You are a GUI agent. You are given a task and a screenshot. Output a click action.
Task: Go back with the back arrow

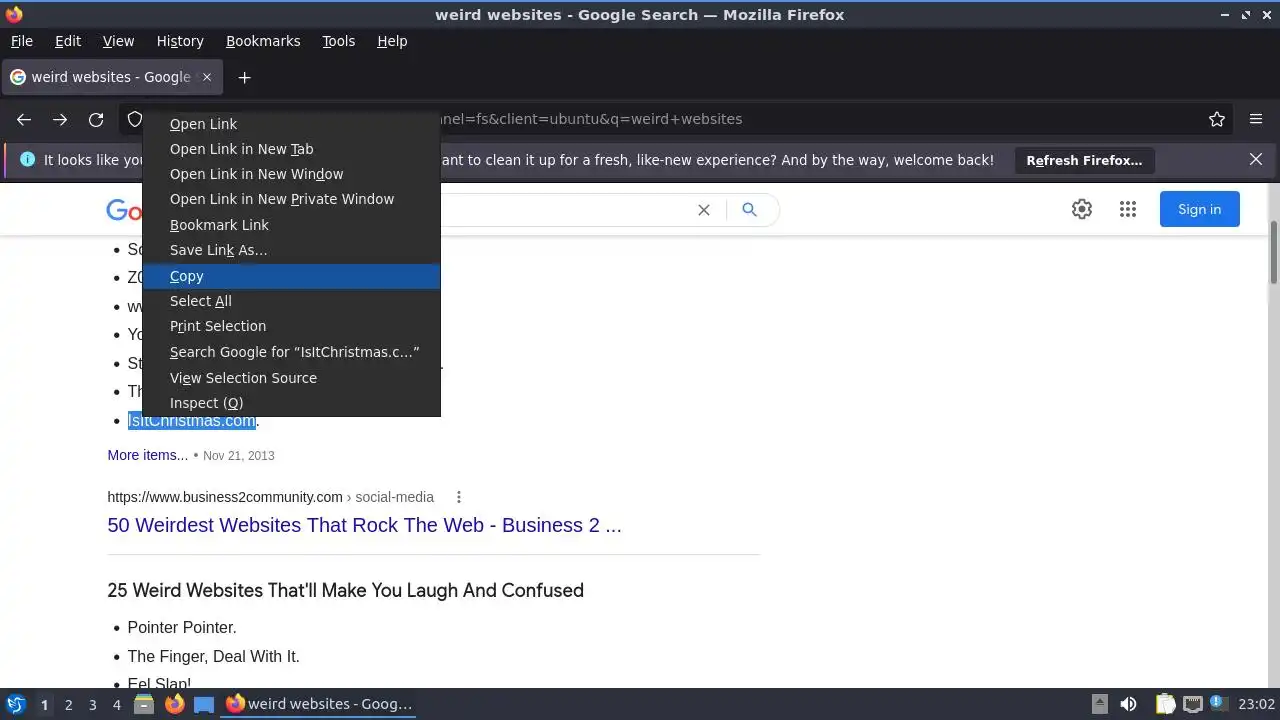[24, 119]
